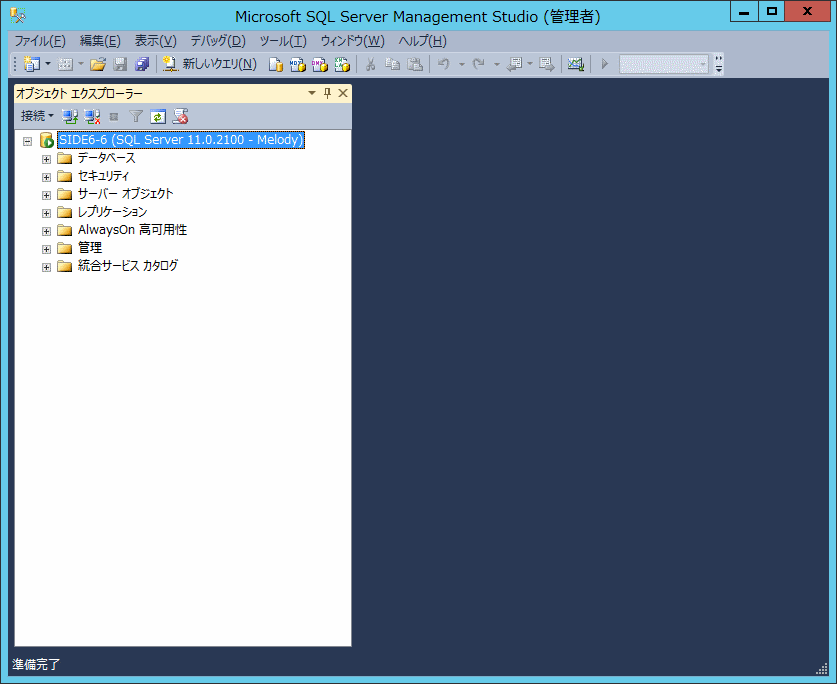Select the セキュリティ tree item
Image resolution: width=837 pixels, height=684 pixels.
(x=103, y=176)
